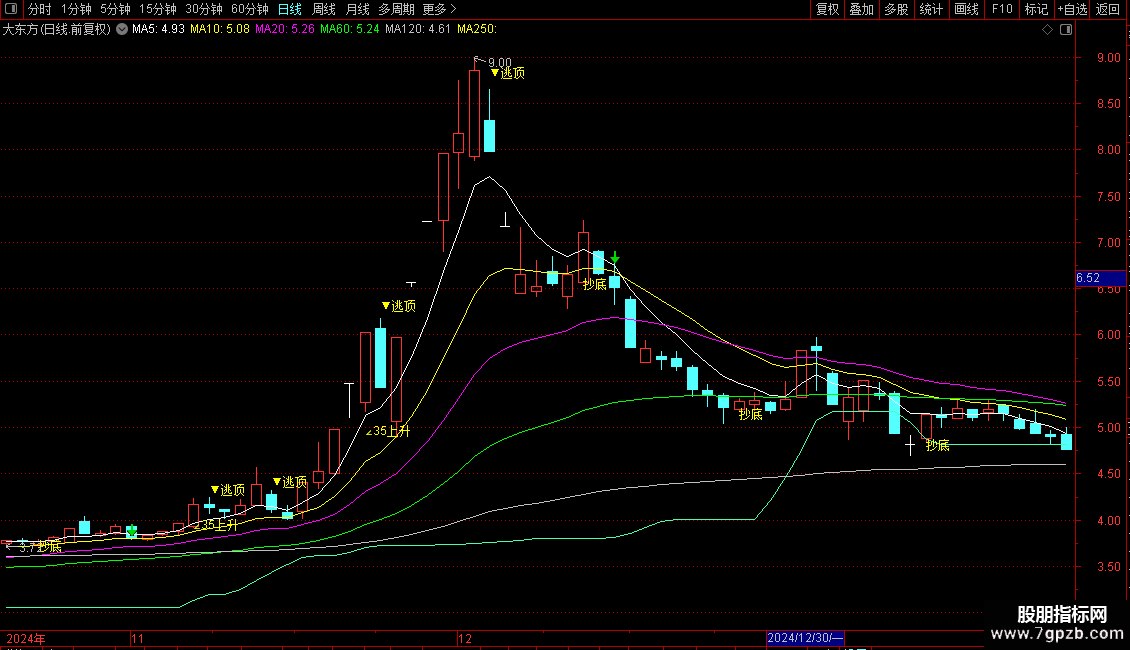The image size is (1130, 650).
Task: Click the yellow 逃顶 marker near 9.00 peak
Action: coord(508,73)
